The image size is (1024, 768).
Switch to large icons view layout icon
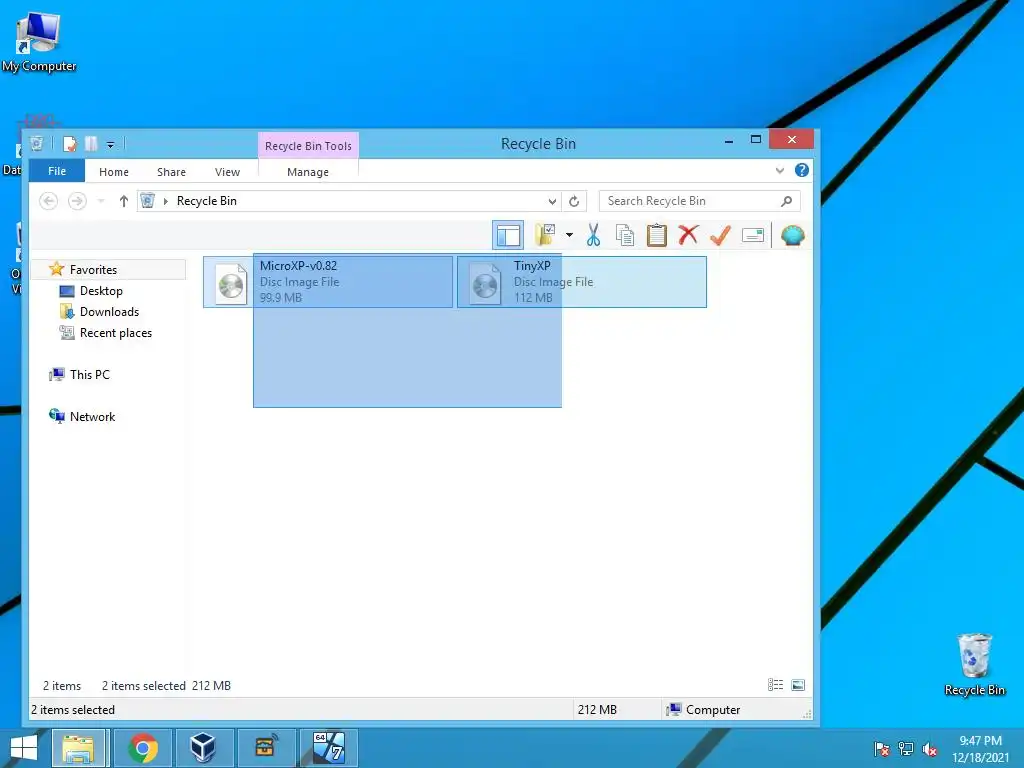point(797,684)
